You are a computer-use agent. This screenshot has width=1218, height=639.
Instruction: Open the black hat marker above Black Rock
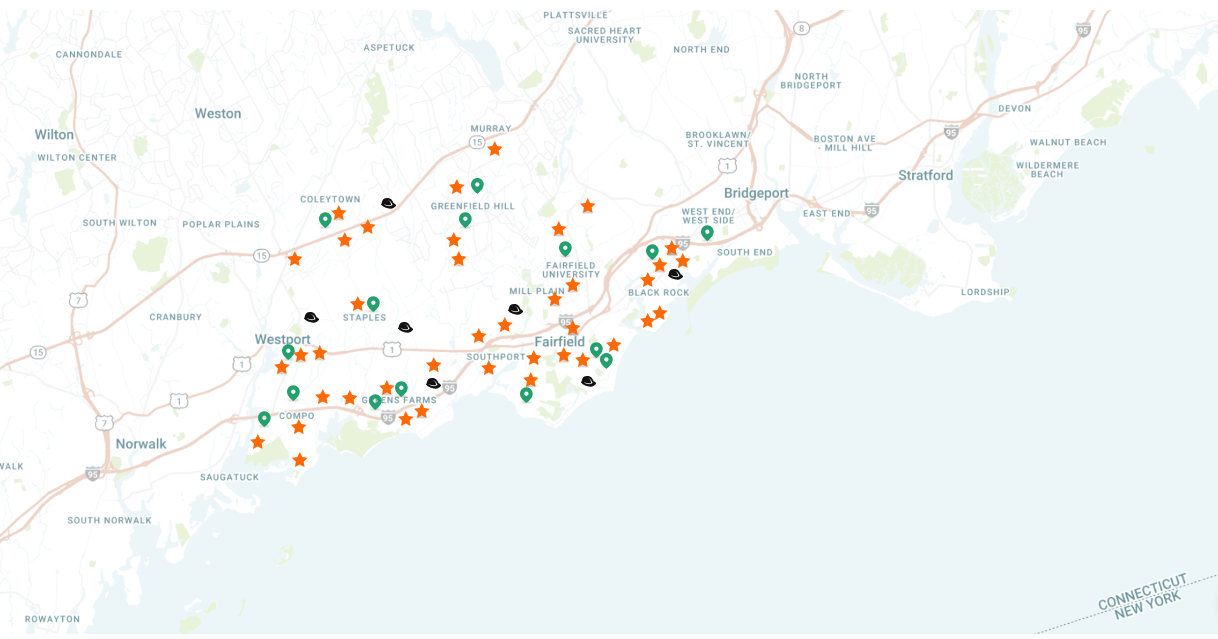(x=675, y=274)
